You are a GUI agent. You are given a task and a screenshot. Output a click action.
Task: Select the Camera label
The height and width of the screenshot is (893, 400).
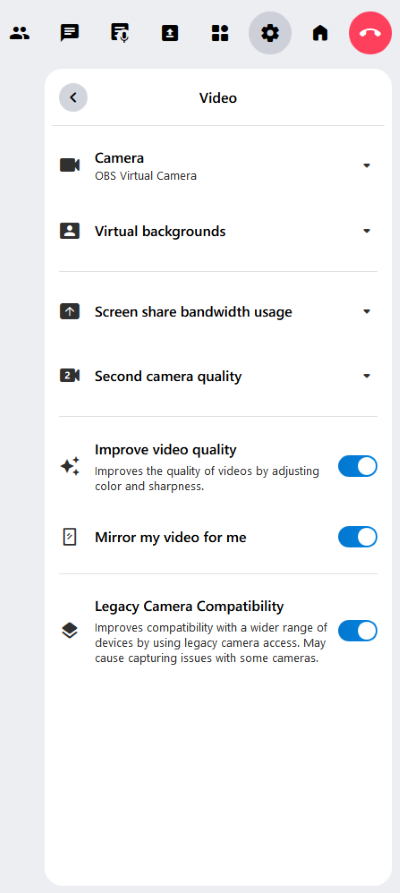coord(119,158)
